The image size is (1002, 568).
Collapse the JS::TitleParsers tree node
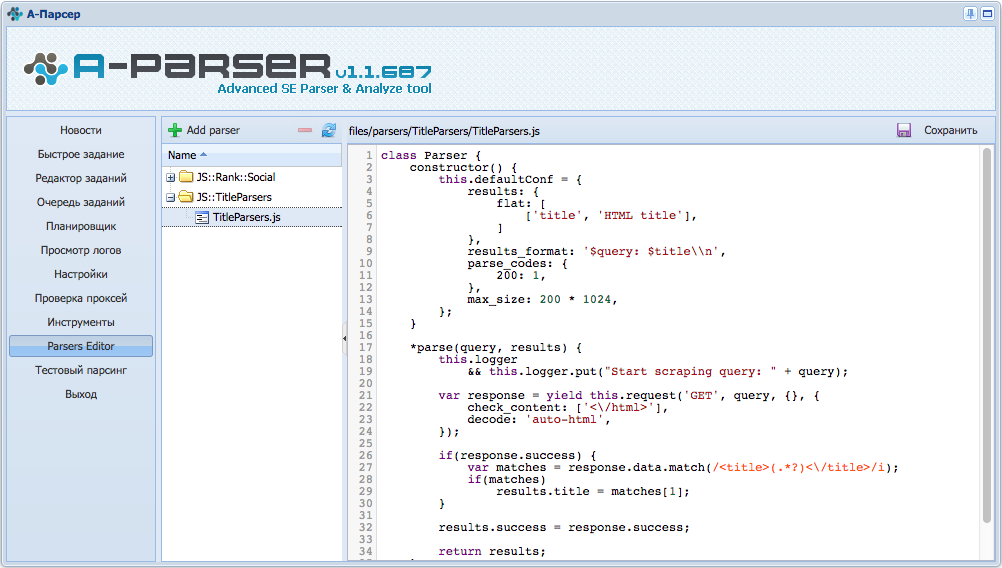[171, 197]
